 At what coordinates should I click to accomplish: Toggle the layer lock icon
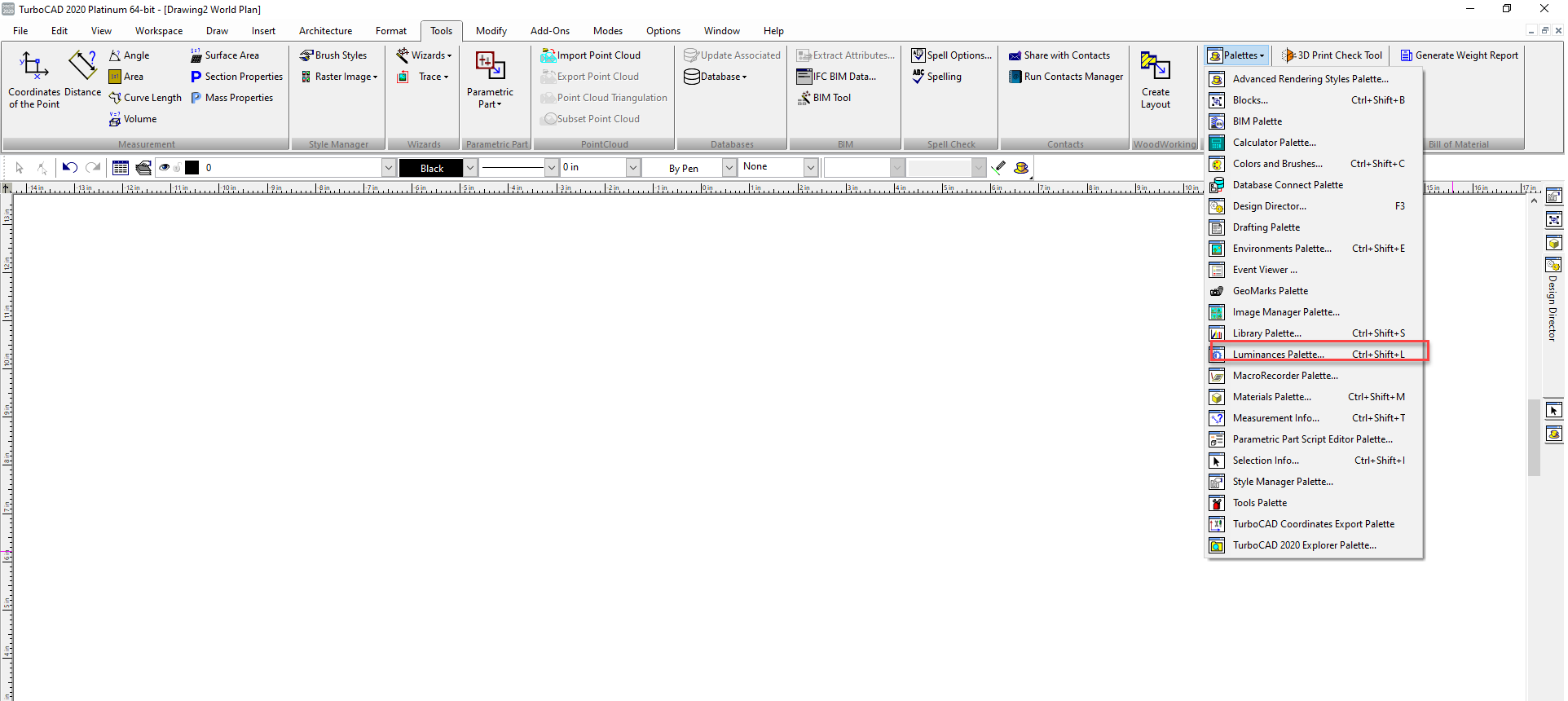[177, 168]
